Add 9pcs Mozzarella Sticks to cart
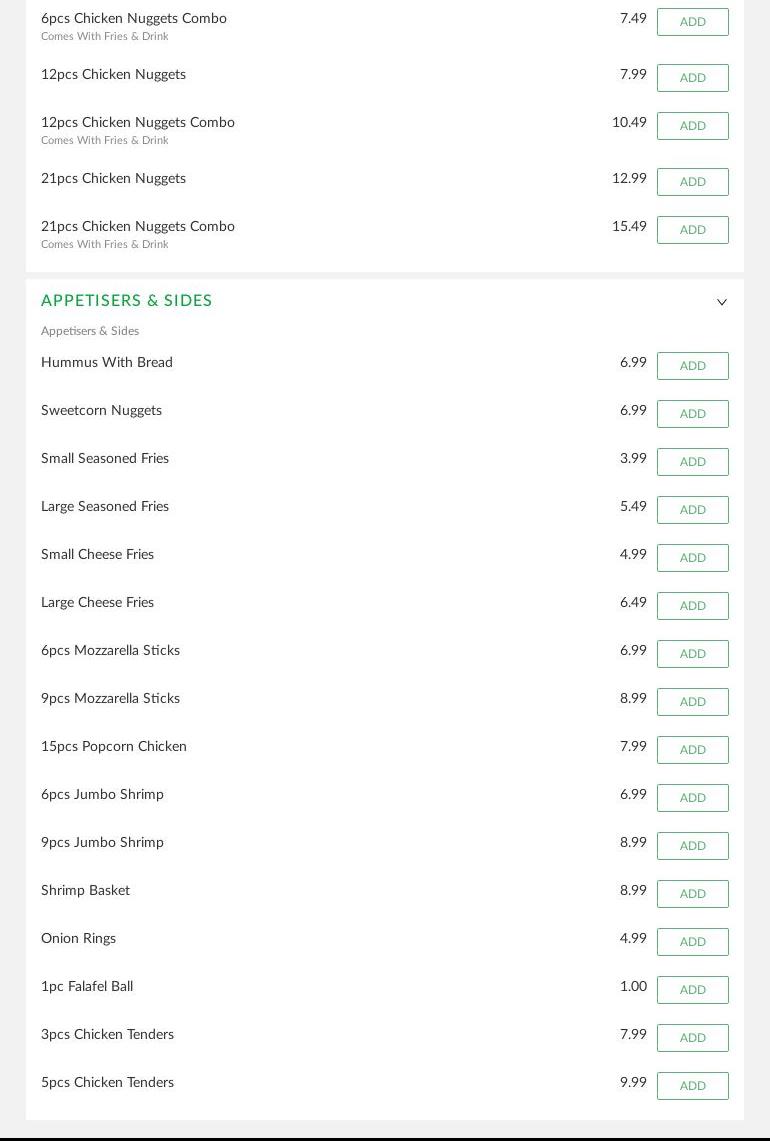Image resolution: width=770 pixels, height=1141 pixels. tap(692, 702)
